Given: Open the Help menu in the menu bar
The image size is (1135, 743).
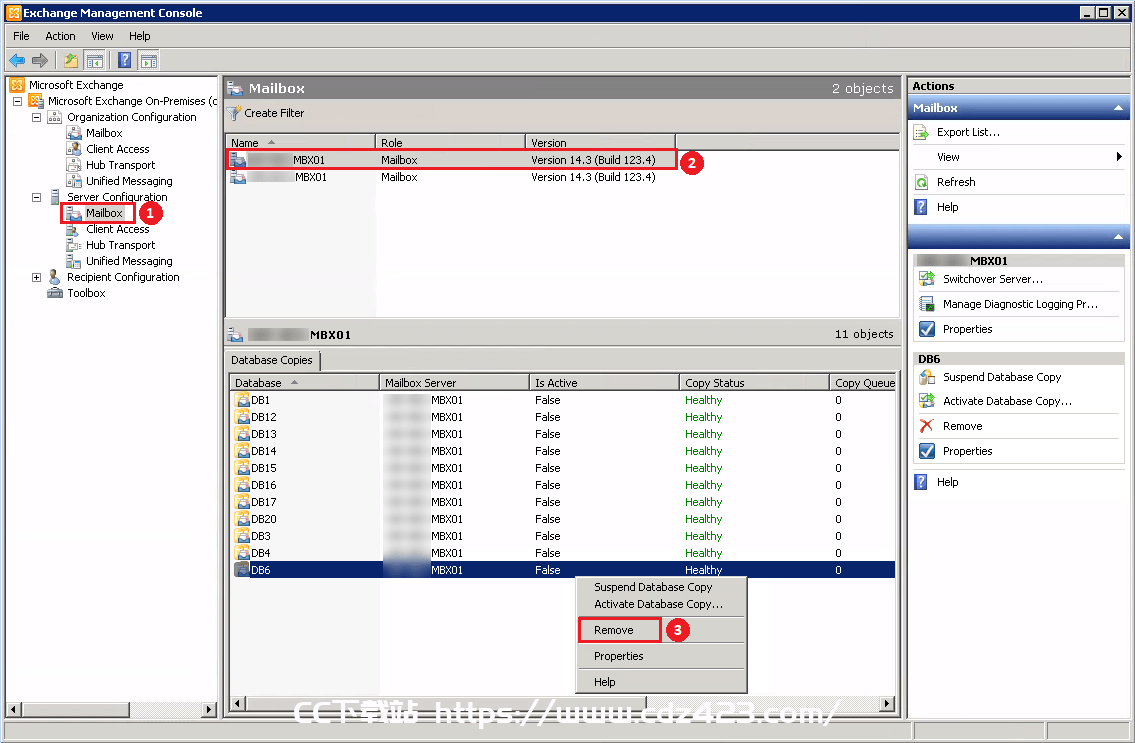Looking at the screenshot, I should [140, 36].
